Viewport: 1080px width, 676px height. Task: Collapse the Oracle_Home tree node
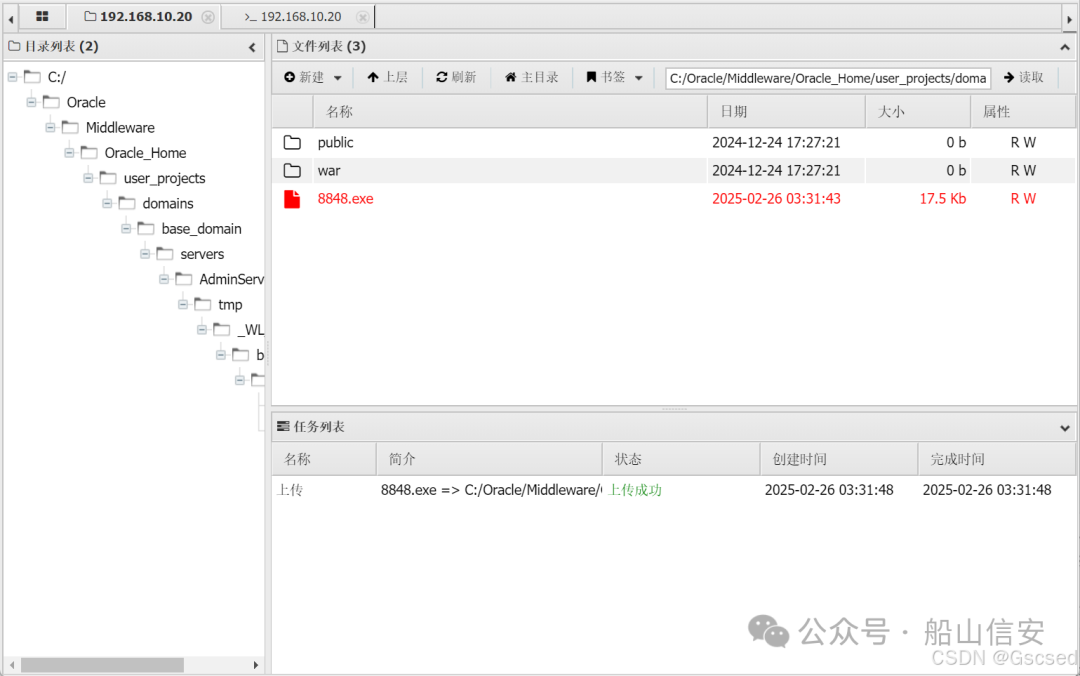(x=69, y=152)
